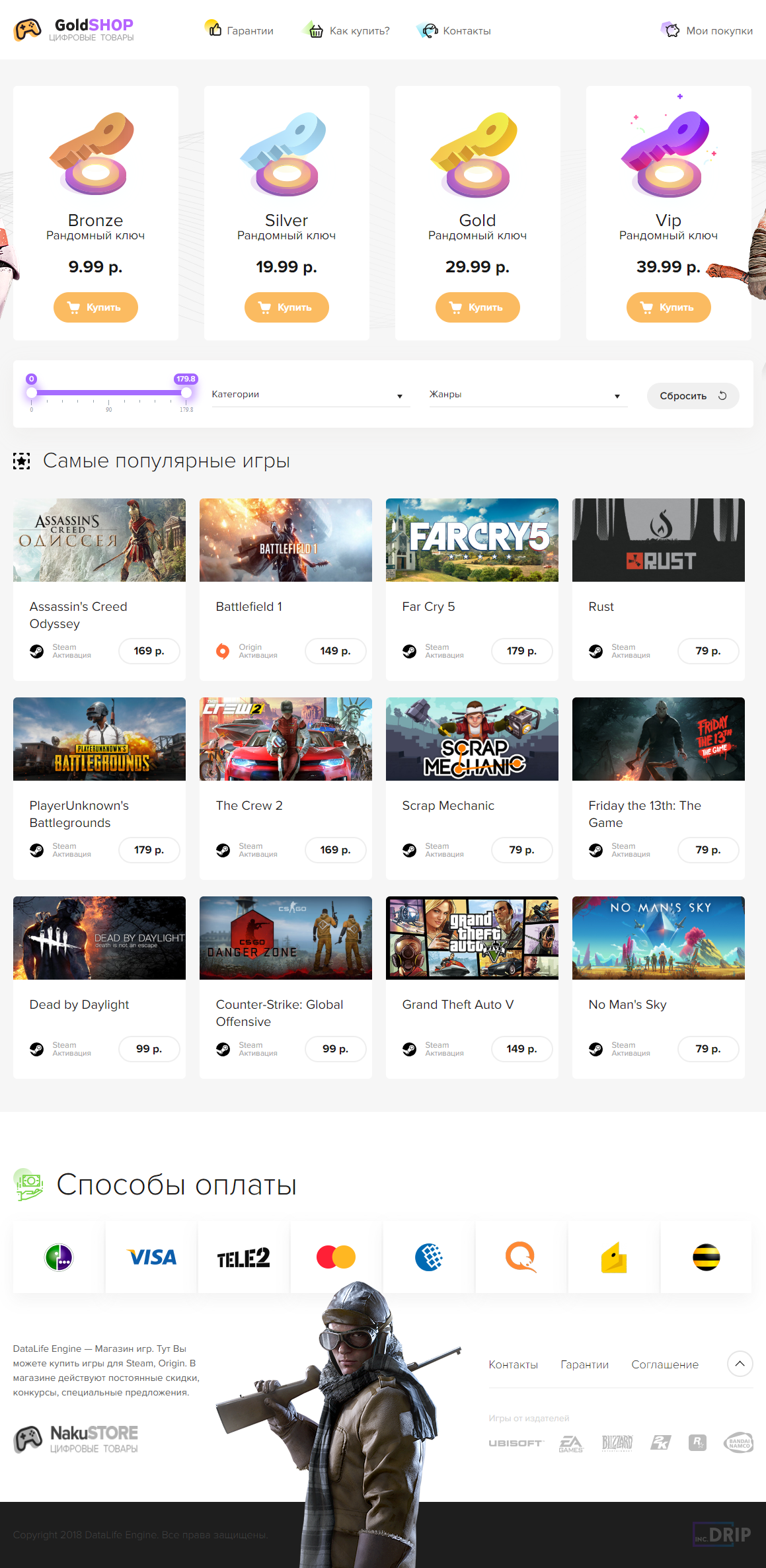Go to Мои покупки in the header
The height and width of the screenshot is (1568, 766).
706,30
